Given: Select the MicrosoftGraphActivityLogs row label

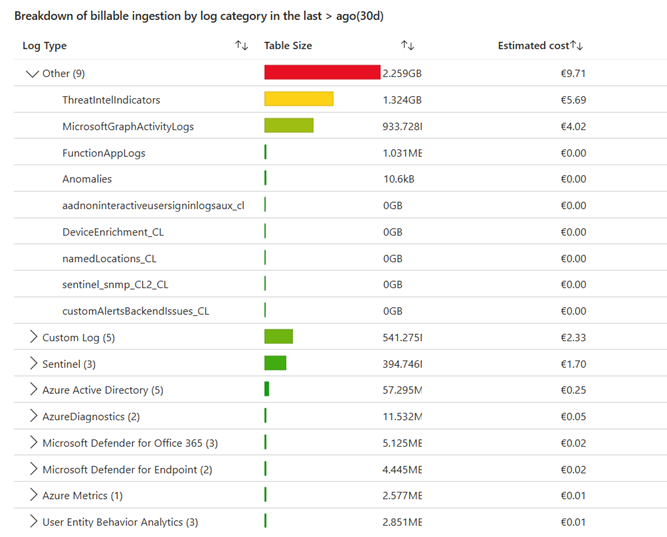Looking at the screenshot, I should click(x=128, y=126).
